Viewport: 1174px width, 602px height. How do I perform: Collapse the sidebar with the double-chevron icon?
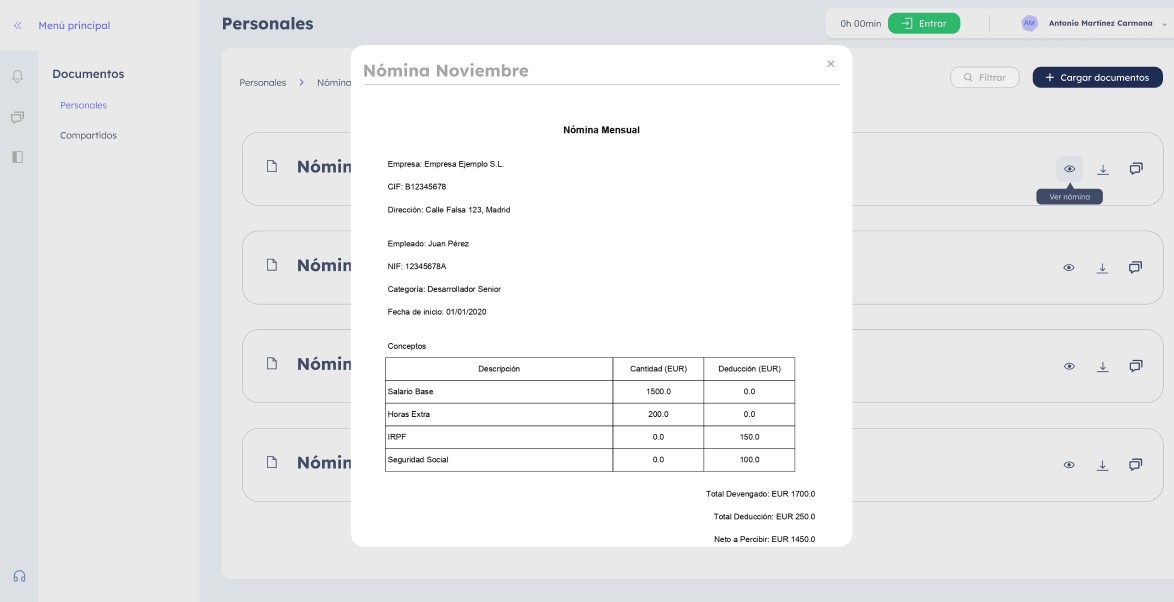point(17,25)
